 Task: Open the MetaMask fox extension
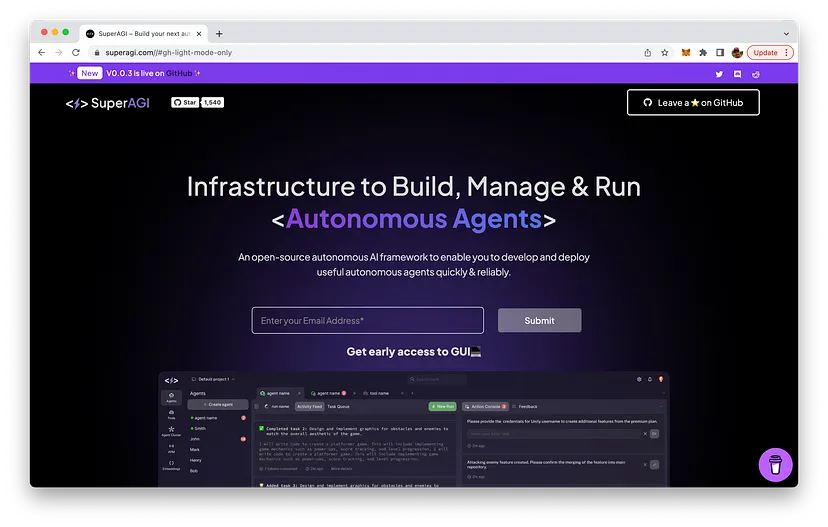click(685, 53)
